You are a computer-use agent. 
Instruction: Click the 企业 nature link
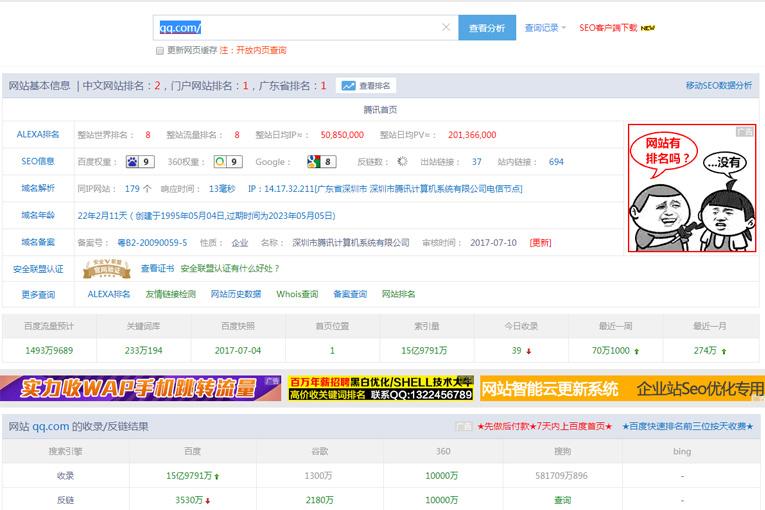[240, 243]
